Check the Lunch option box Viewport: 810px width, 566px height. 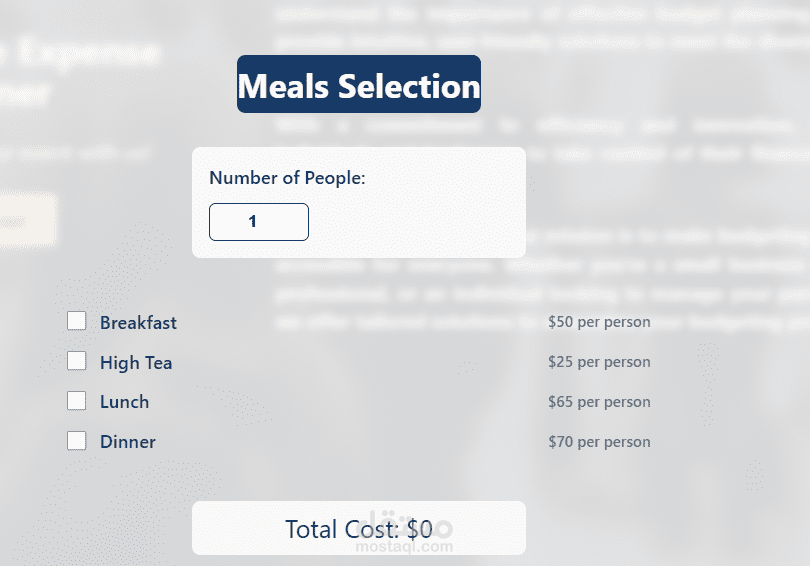point(77,401)
